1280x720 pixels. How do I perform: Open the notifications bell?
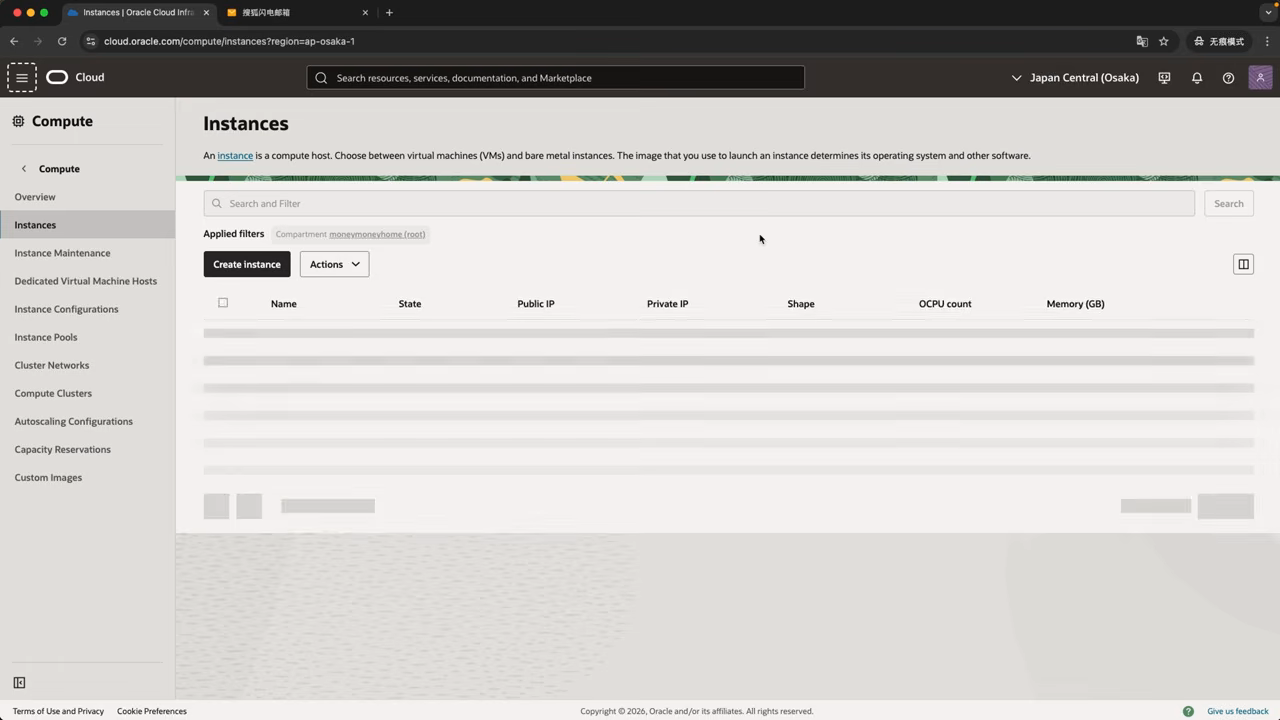[x=1196, y=77]
